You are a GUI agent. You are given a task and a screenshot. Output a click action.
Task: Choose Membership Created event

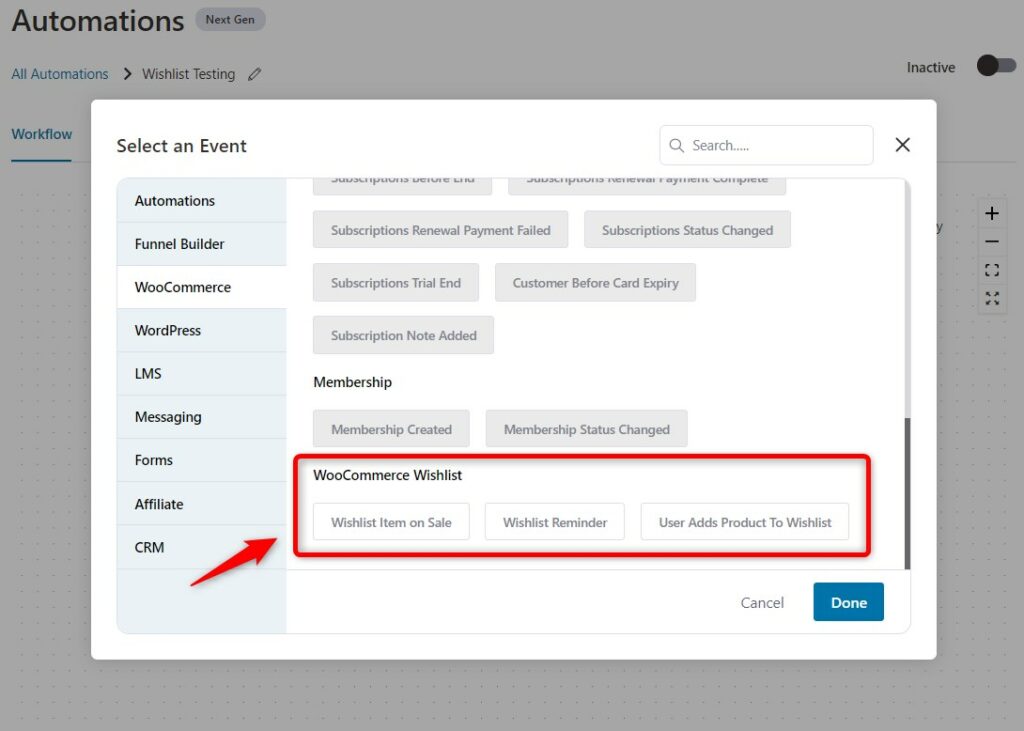(x=391, y=429)
